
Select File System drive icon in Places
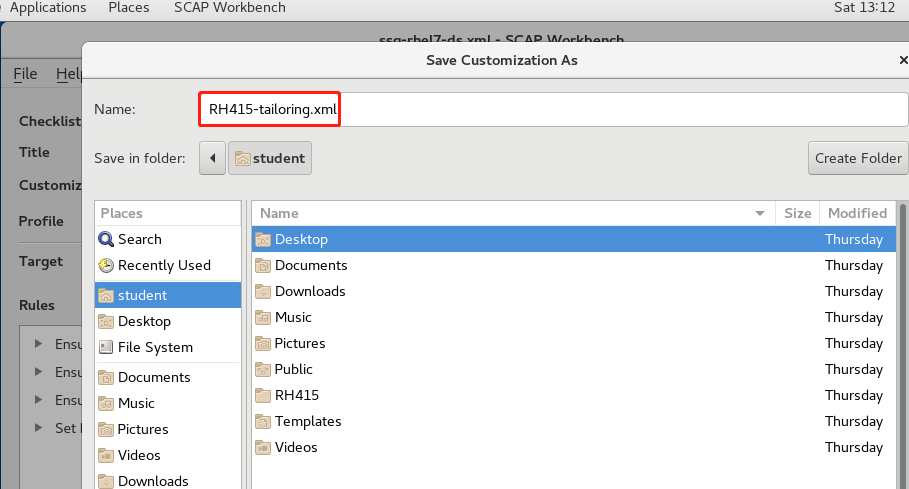(x=106, y=347)
